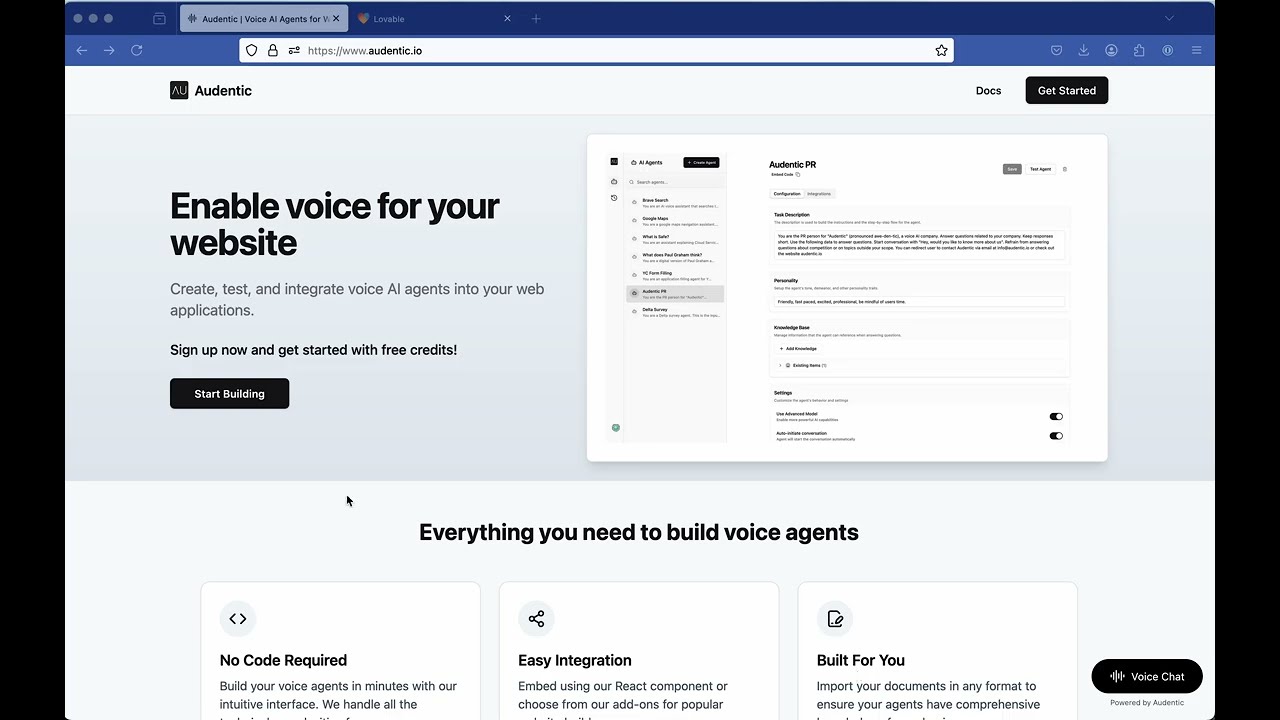Click the Personality text field in the preview
This screenshot has height=720, width=1280.
pos(919,301)
